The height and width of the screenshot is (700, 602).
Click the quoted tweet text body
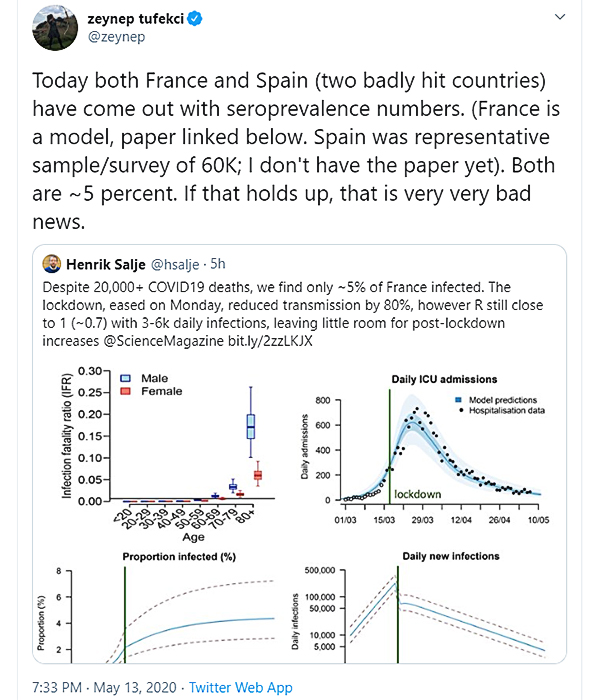coord(293,314)
